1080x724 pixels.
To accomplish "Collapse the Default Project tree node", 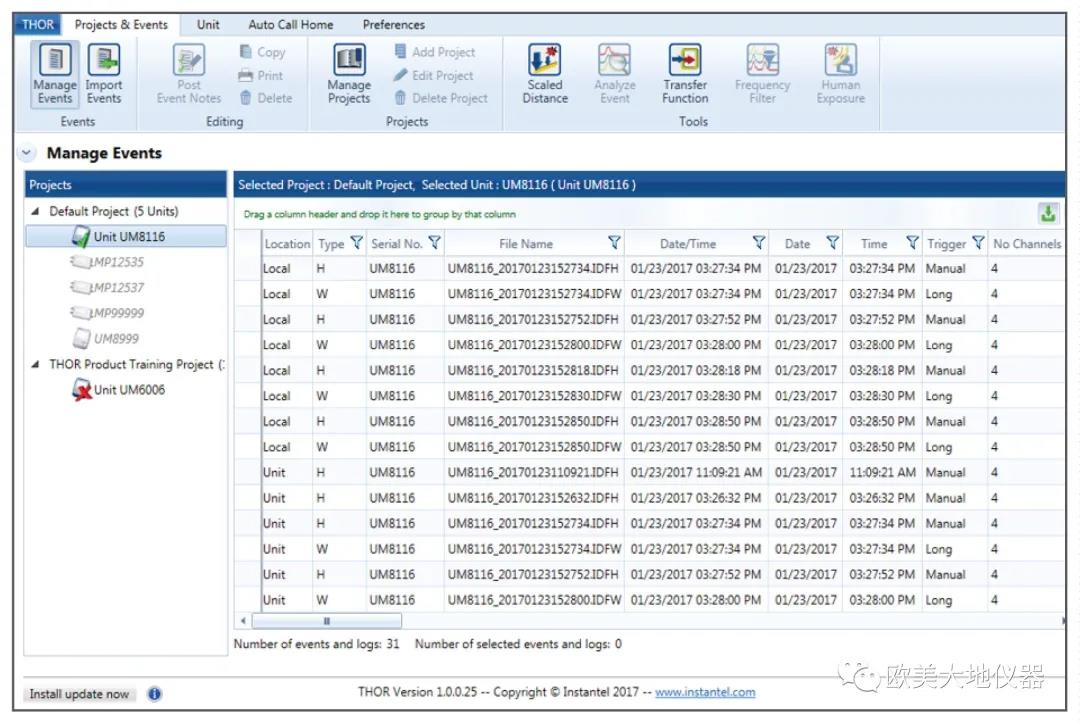I will point(37,212).
